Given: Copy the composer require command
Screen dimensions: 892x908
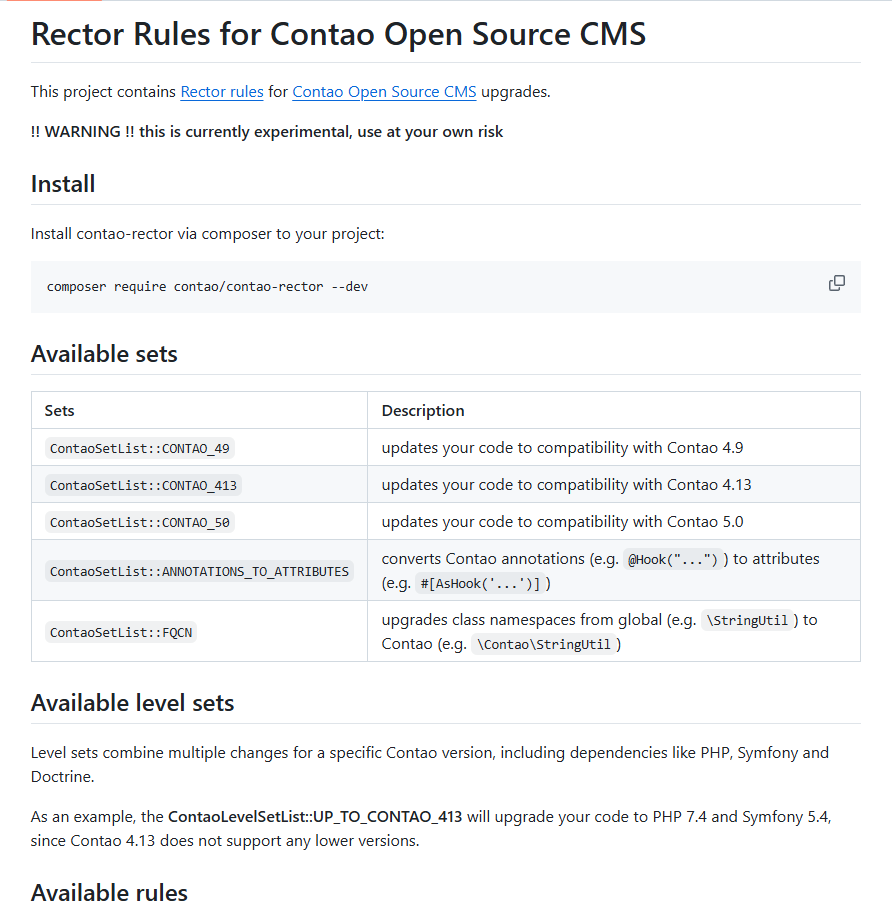Looking at the screenshot, I should coord(837,283).
